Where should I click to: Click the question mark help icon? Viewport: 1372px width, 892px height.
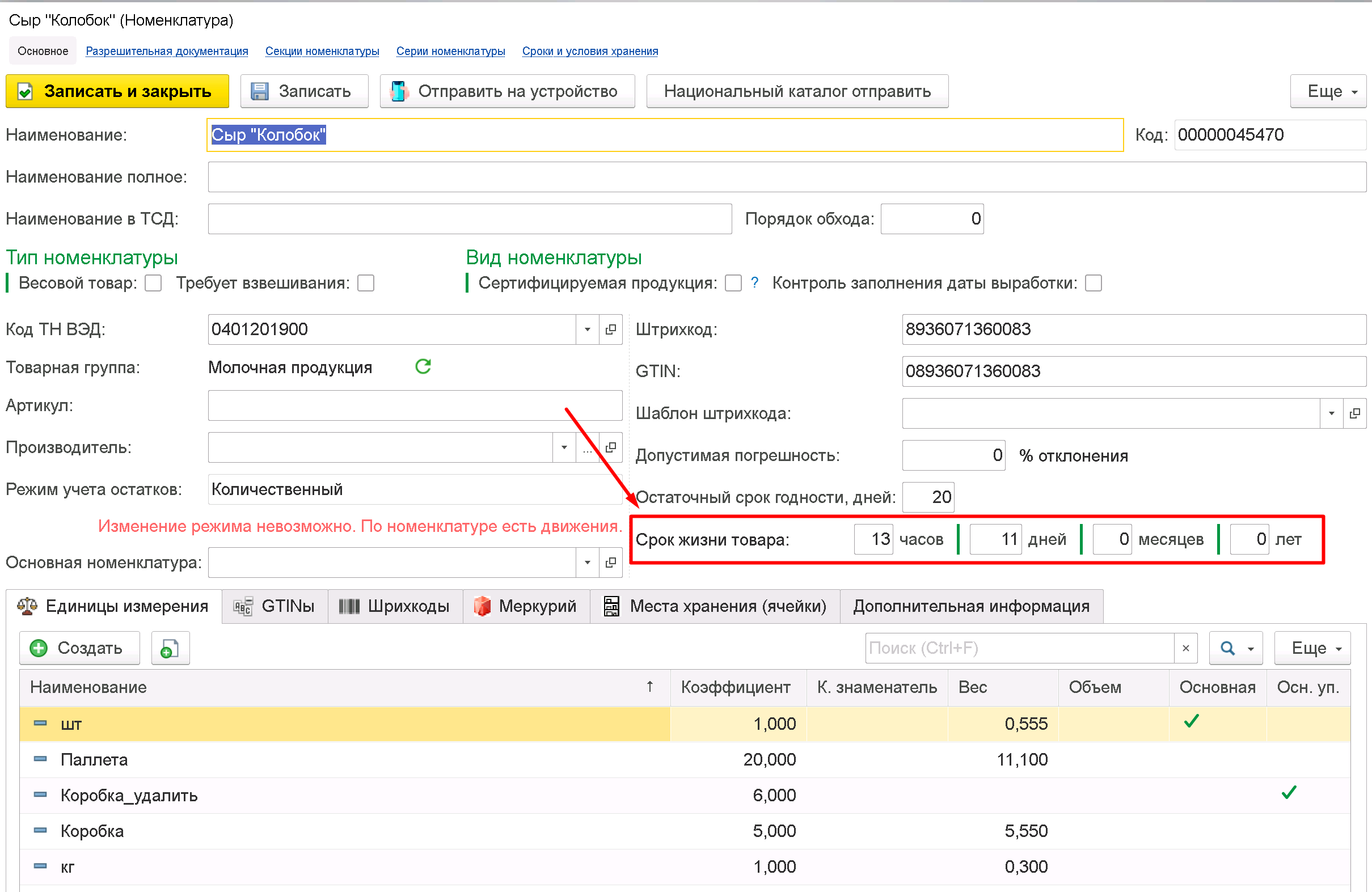[x=754, y=283]
